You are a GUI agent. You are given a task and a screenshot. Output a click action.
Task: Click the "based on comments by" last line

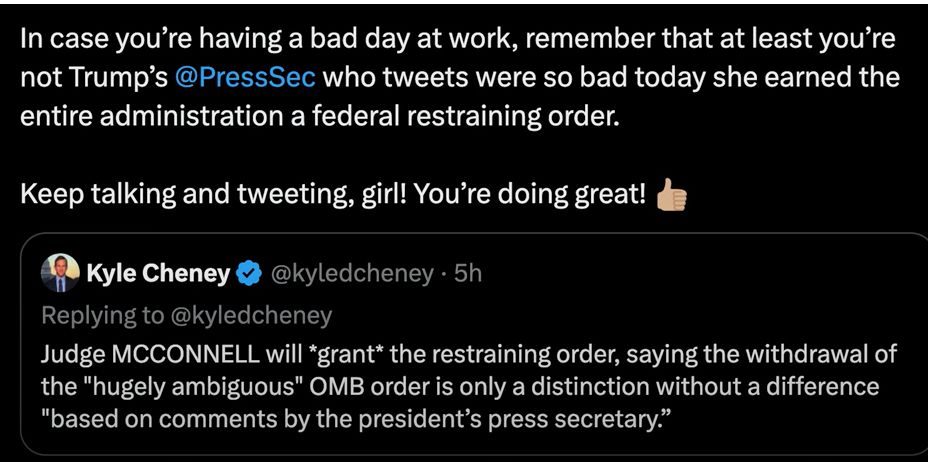click(x=190, y=416)
